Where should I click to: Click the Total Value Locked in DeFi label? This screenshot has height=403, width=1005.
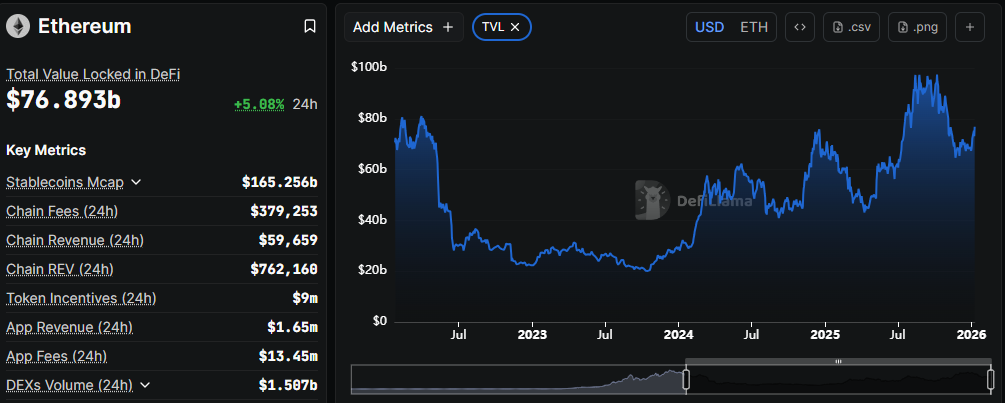pos(93,74)
